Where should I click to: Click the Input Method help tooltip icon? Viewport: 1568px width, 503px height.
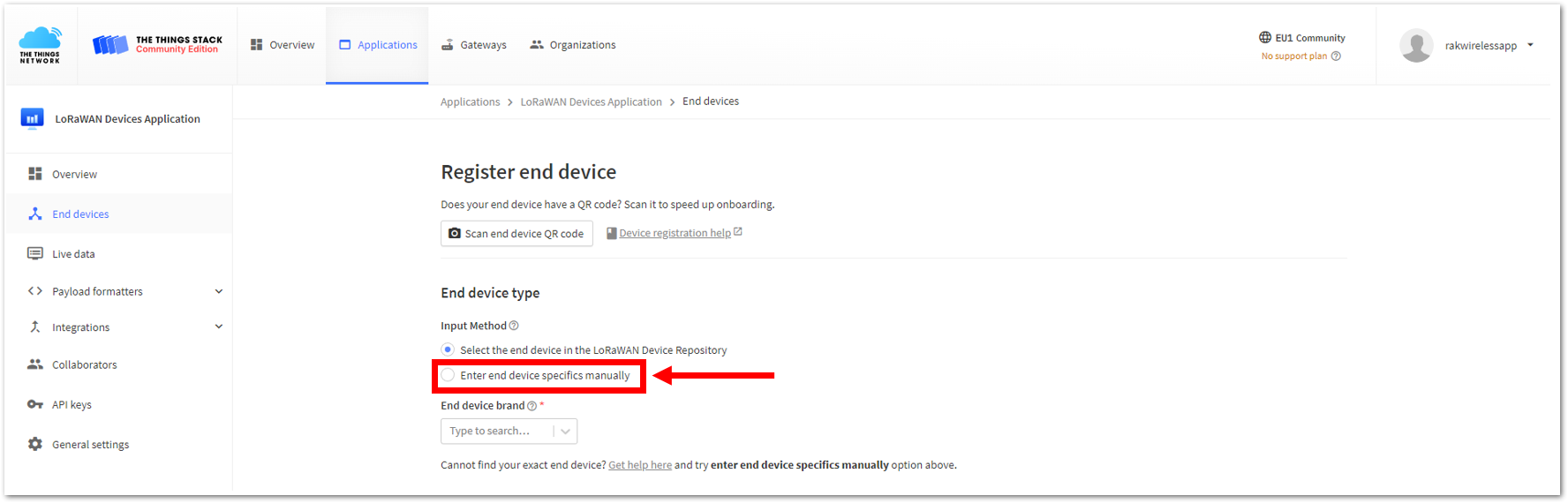click(x=514, y=326)
